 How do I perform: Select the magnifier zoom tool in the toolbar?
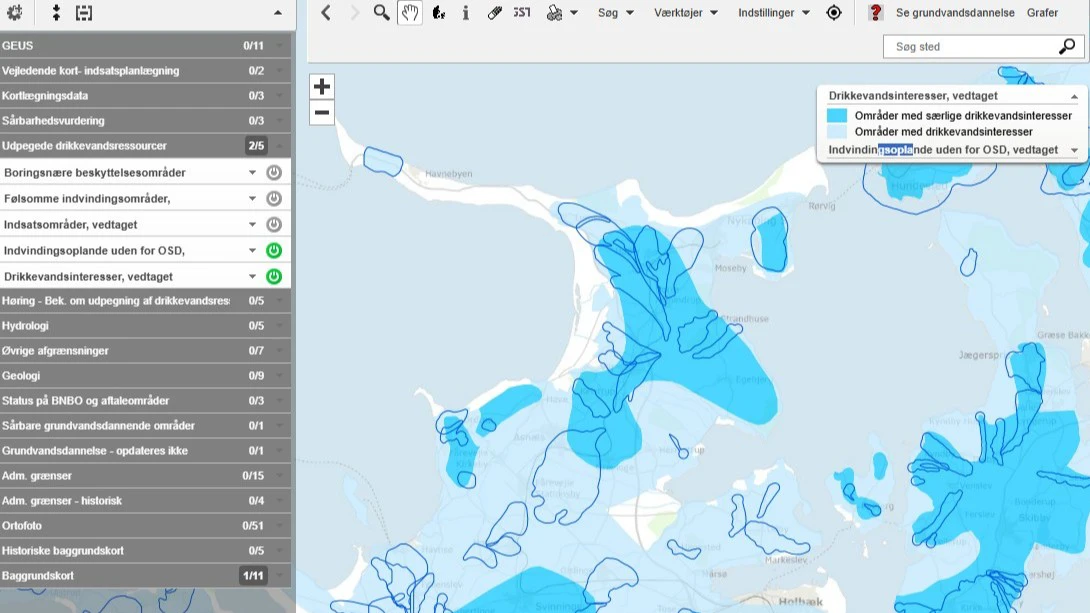pyautogui.click(x=382, y=13)
